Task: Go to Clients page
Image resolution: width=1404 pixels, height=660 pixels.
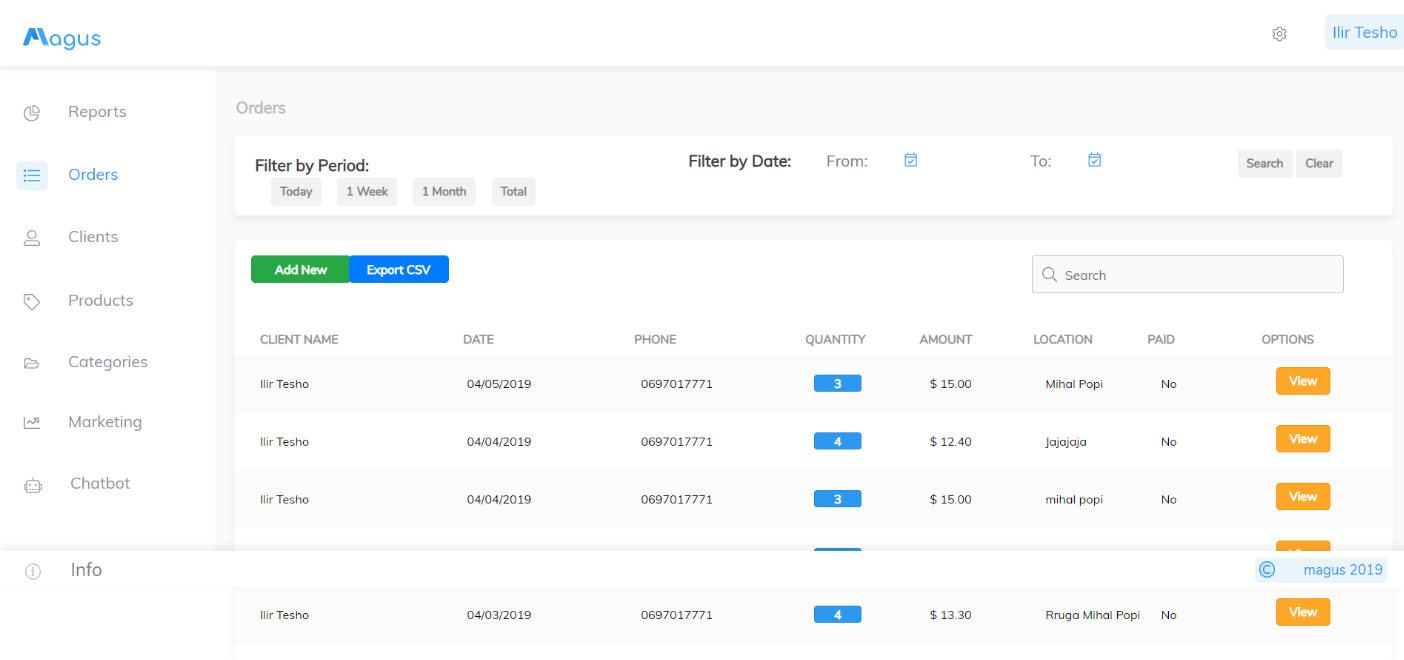Action: coord(93,237)
